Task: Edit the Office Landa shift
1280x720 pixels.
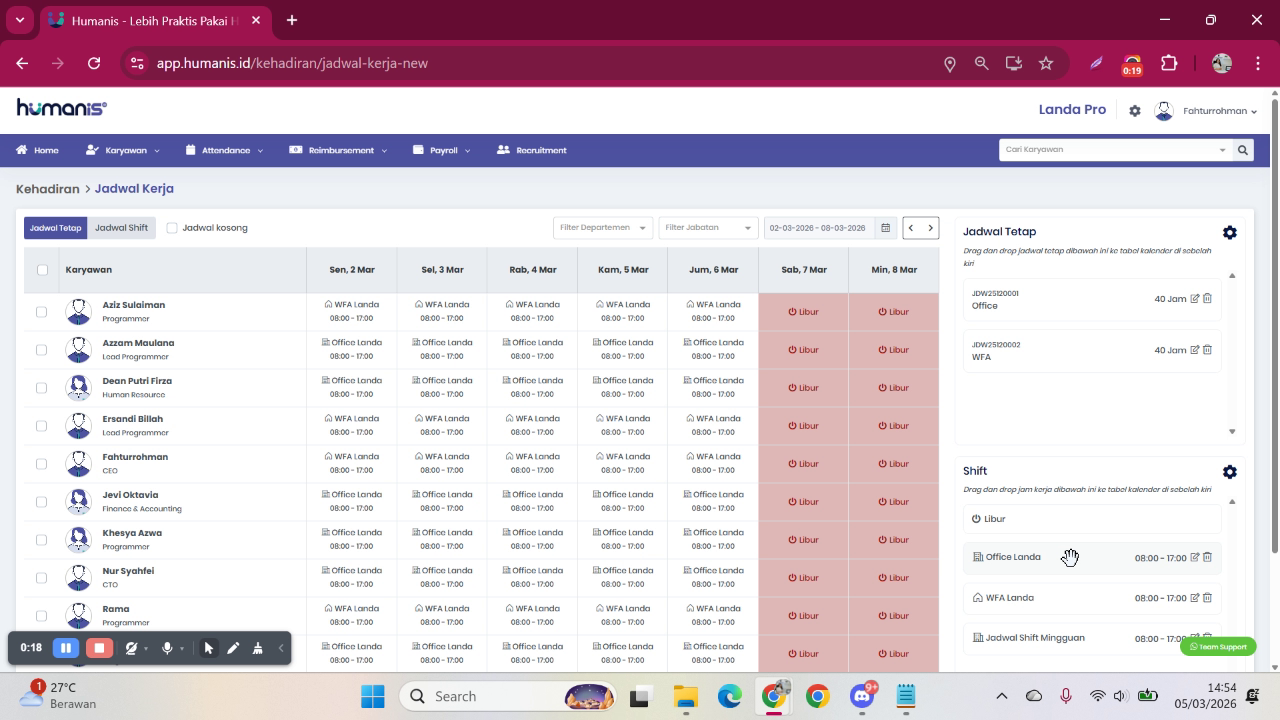Action: pos(1195,557)
